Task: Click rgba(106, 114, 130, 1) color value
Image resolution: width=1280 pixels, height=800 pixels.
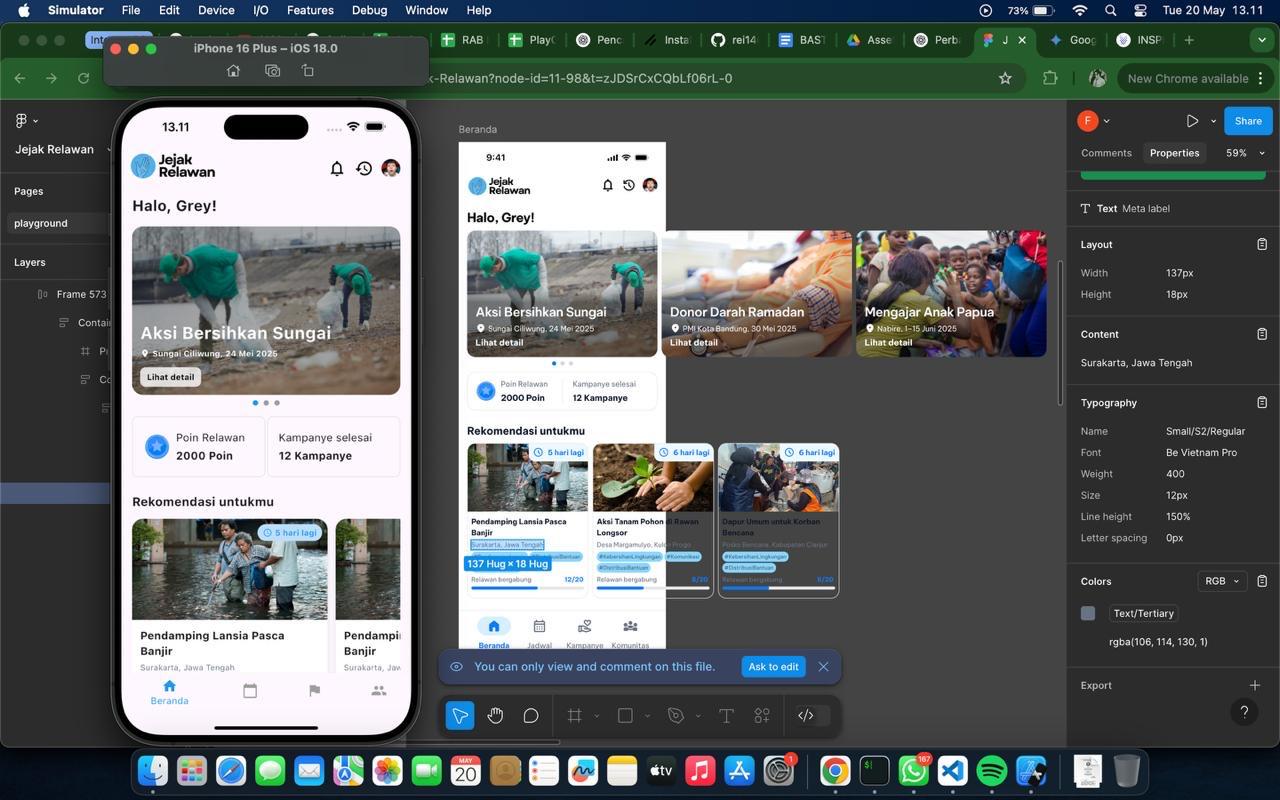Action: coord(1158,642)
